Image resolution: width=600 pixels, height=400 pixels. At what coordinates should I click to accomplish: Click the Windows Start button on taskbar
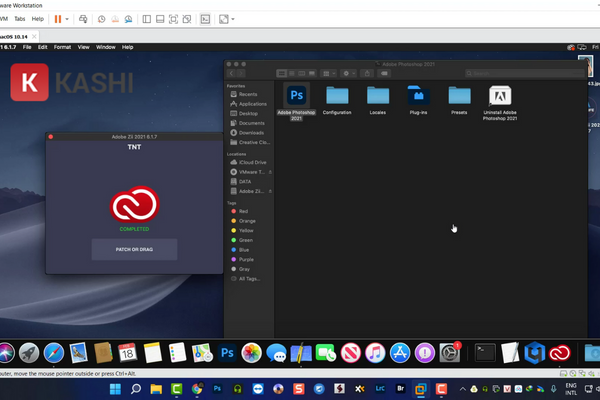coord(150,387)
